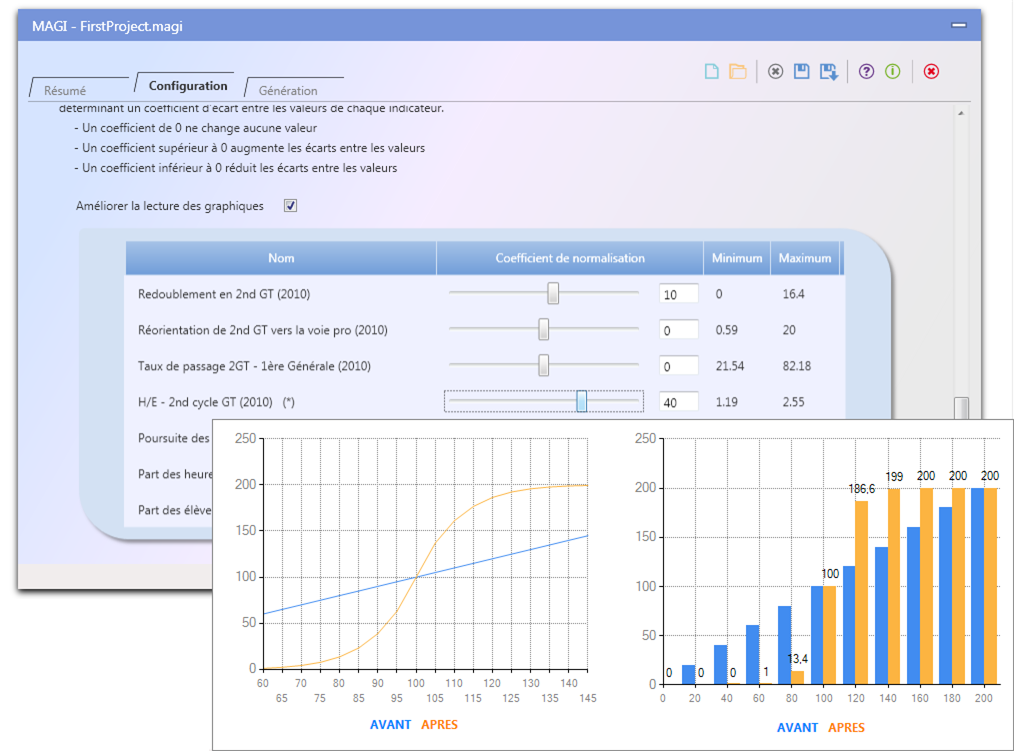1014x751 pixels.
Task: Open the Génération tab
Action: [x=288, y=90]
